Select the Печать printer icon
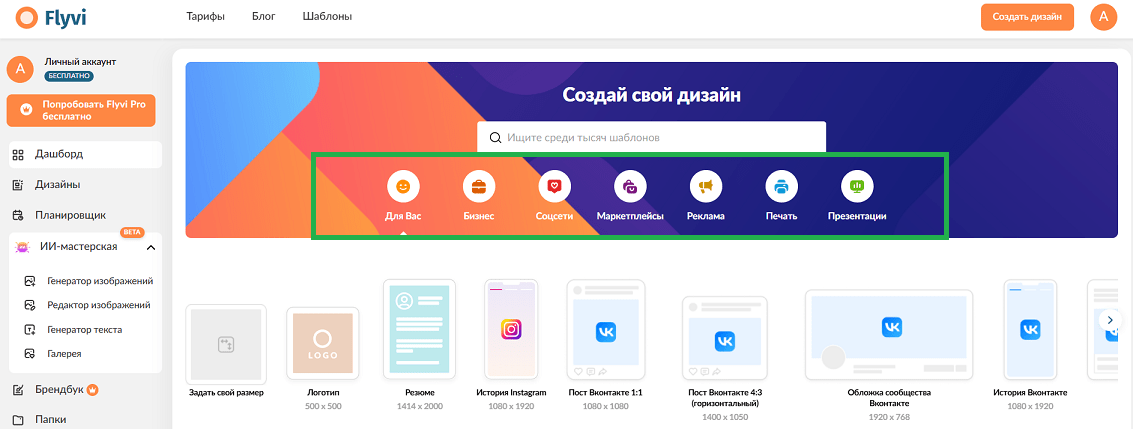Viewport: 1133px width, 429px height. coord(782,187)
